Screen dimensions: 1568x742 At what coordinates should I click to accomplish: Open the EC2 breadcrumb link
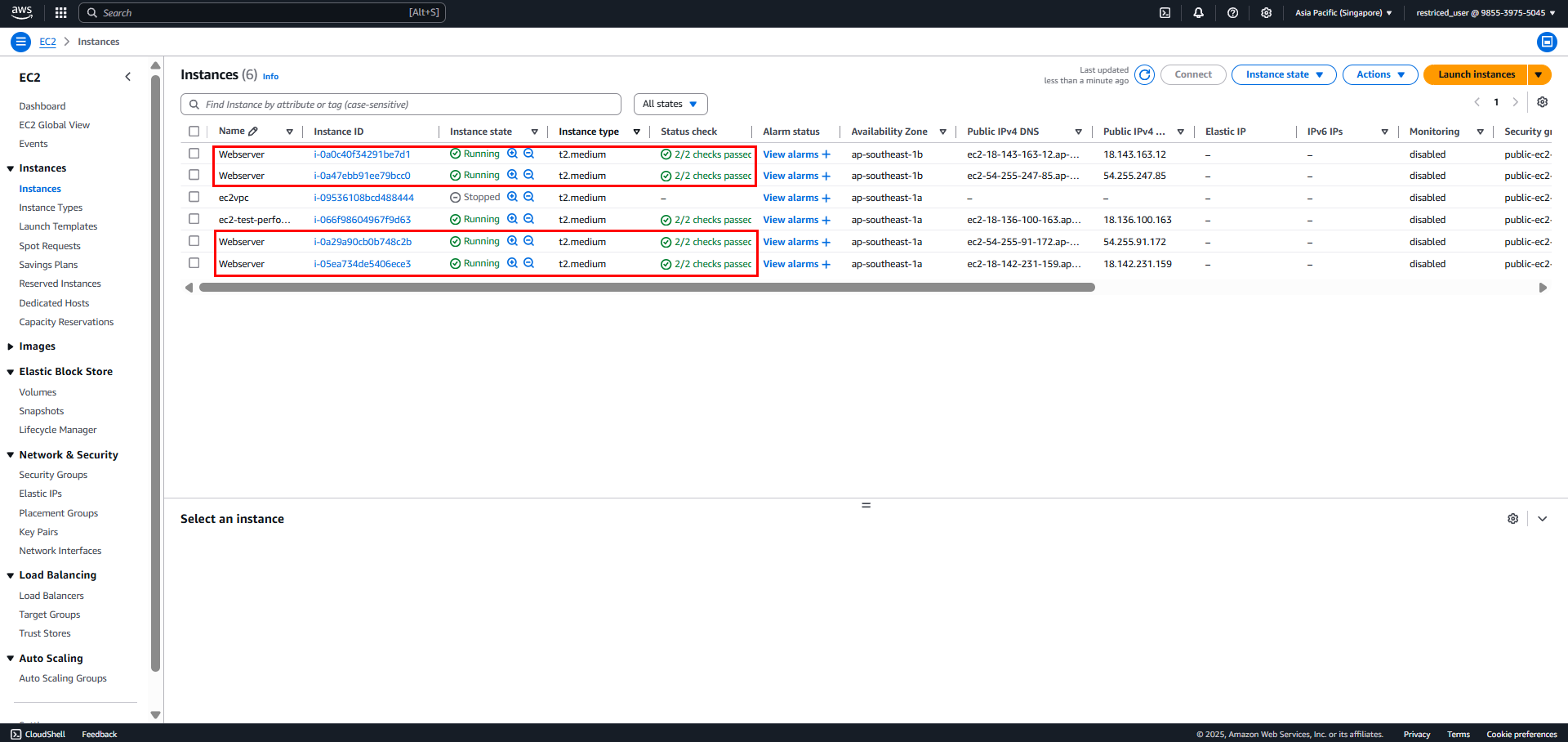click(48, 42)
